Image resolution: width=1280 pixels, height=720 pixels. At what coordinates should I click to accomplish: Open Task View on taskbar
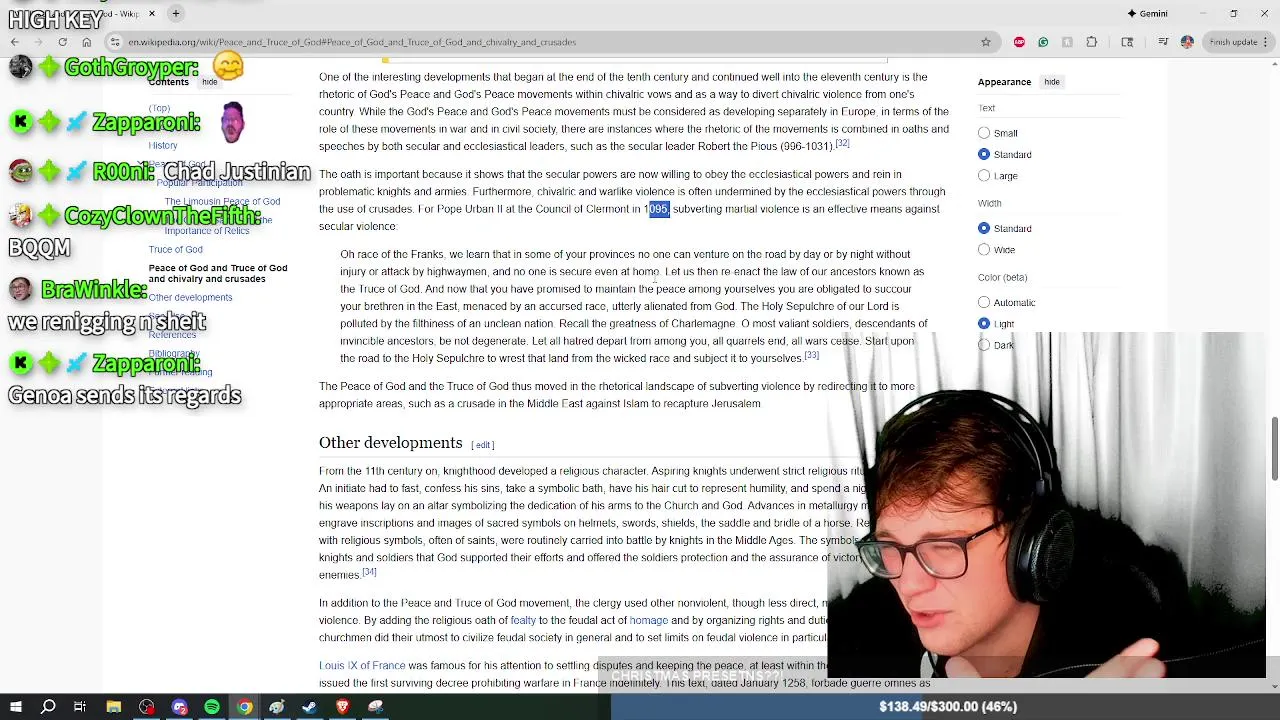[x=80, y=707]
